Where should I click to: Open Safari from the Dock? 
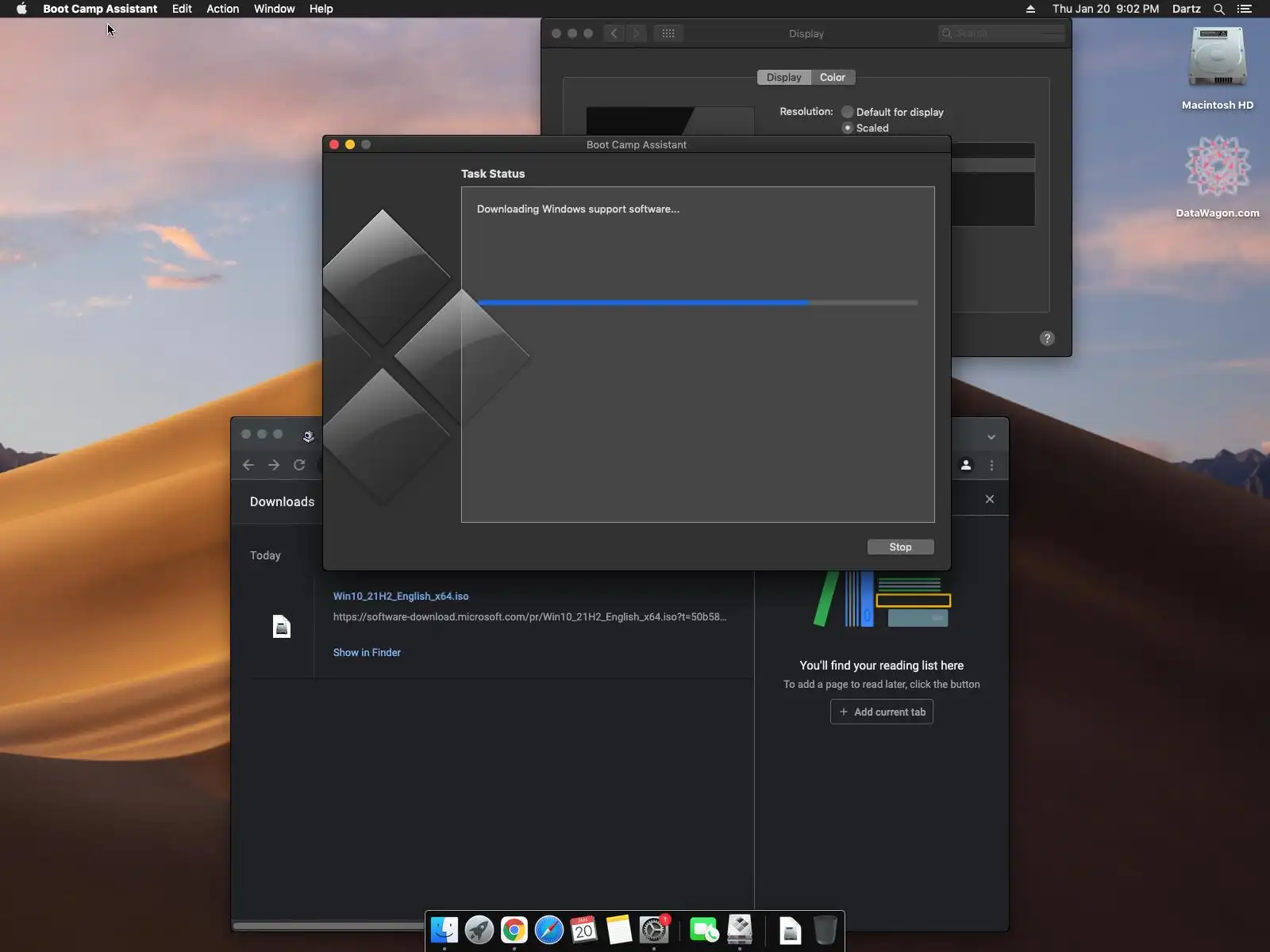tap(549, 930)
